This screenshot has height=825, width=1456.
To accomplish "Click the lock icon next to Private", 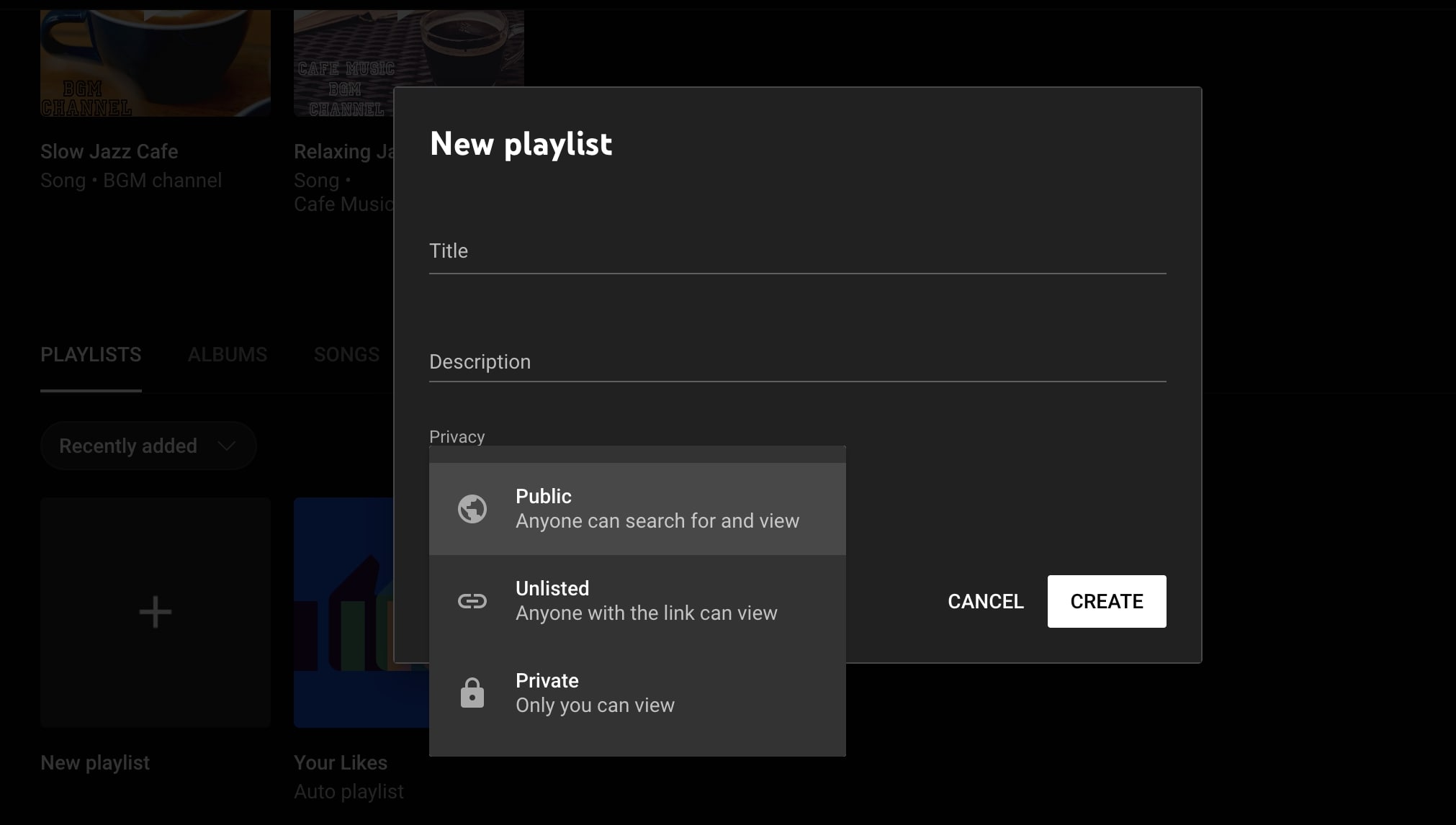I will point(472,693).
